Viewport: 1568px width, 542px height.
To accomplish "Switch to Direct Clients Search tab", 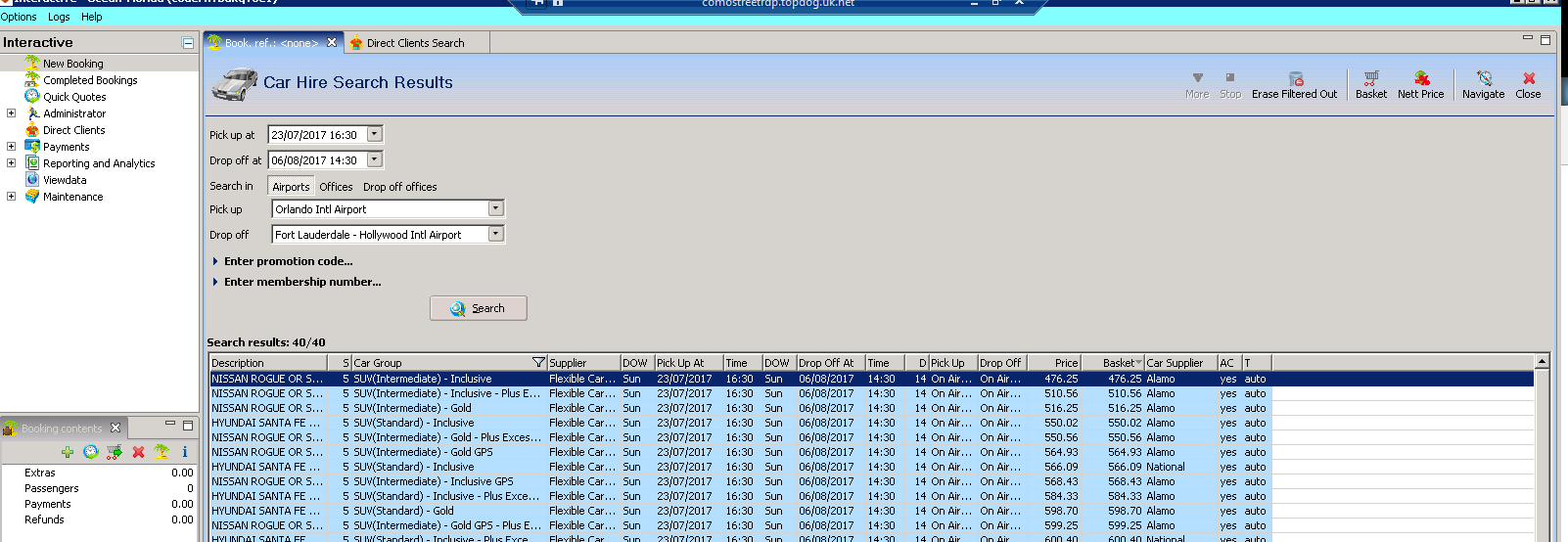I will coord(415,43).
